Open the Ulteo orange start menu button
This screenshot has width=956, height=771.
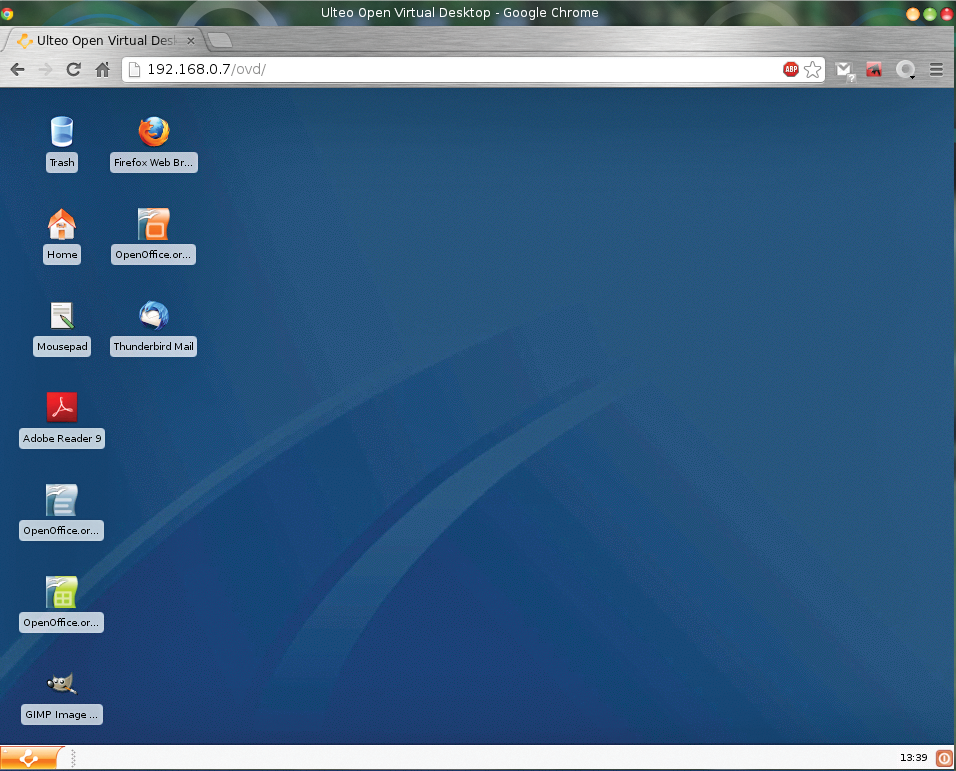coord(29,759)
